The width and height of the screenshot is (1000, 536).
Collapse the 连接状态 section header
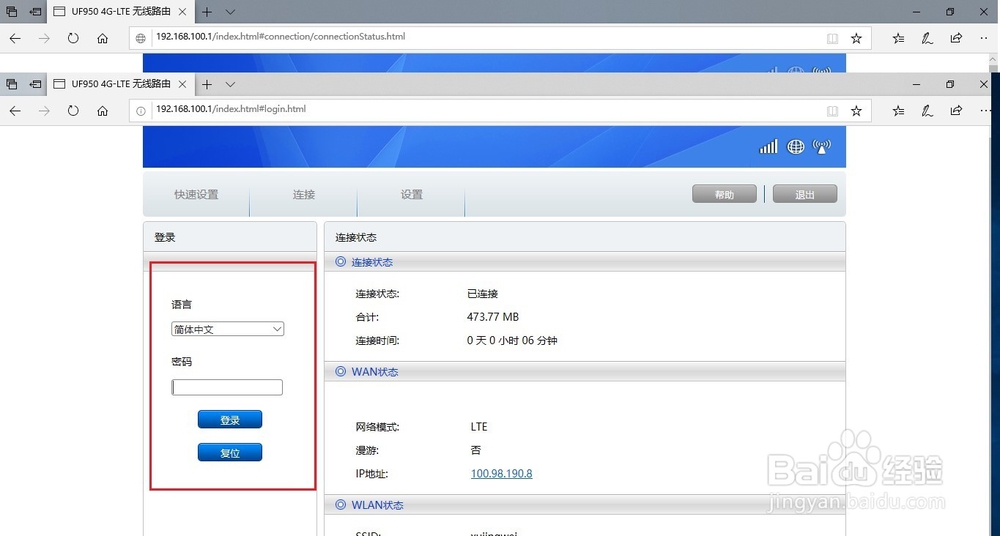point(585,262)
